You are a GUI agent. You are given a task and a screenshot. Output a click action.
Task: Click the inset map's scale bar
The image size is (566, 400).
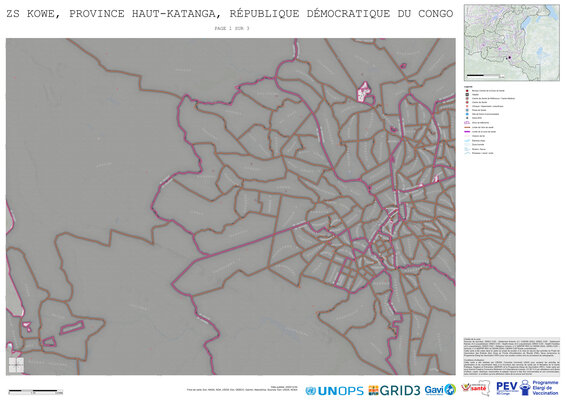coord(486,76)
